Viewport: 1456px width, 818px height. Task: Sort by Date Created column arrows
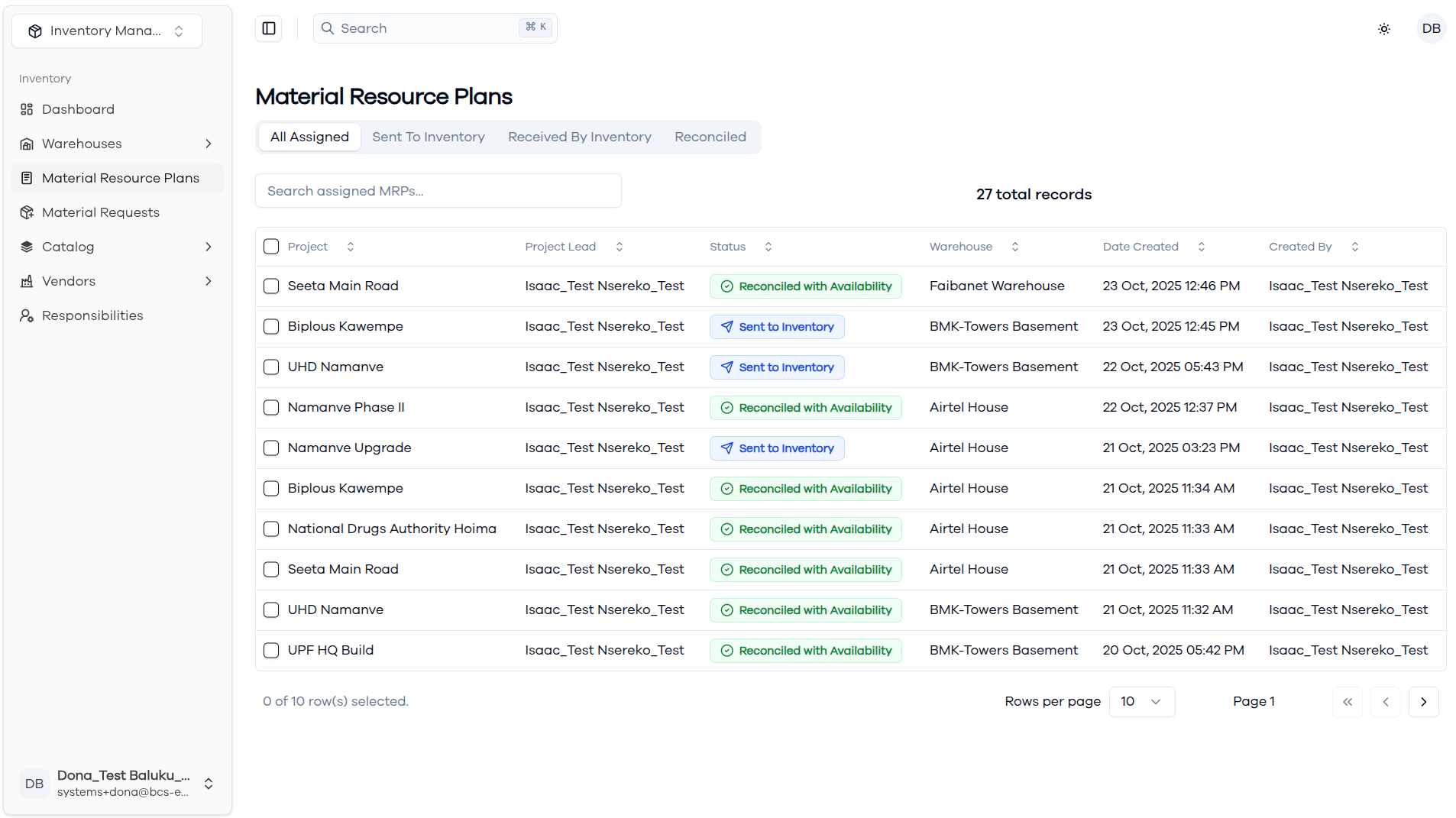pos(1202,247)
